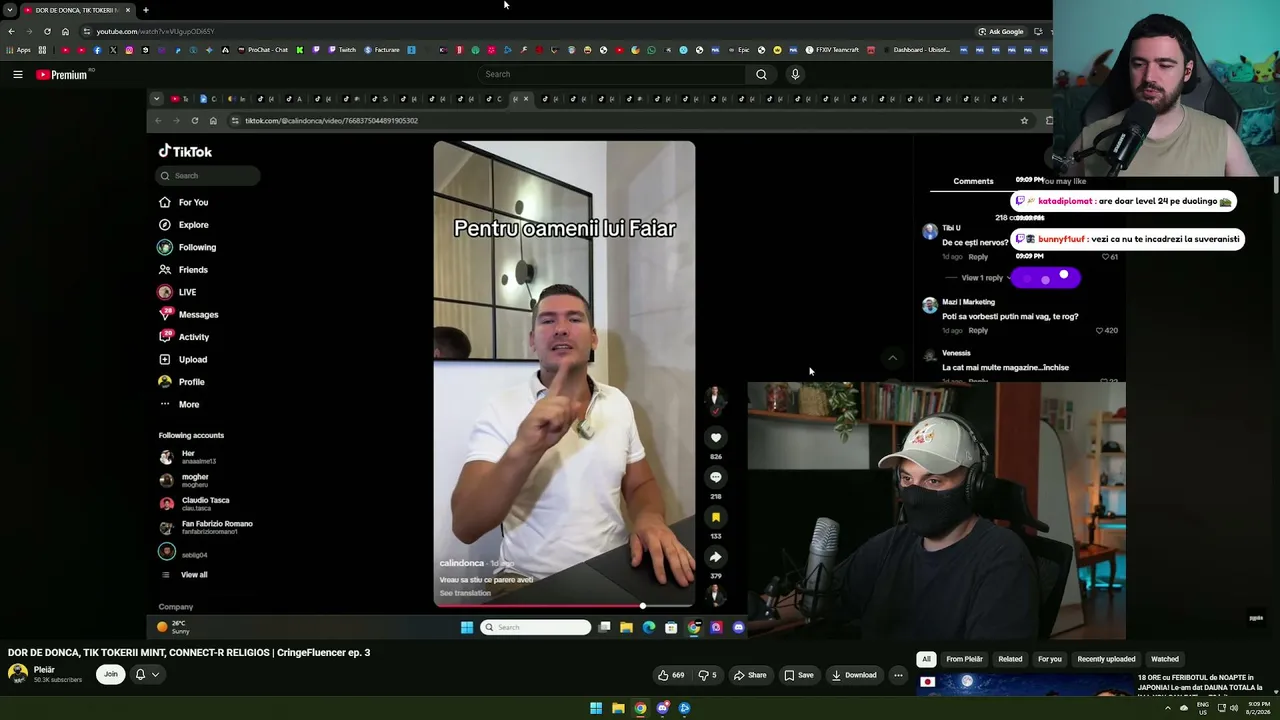Open the Fan Fabrizio Romano followed account

[x=206, y=527]
